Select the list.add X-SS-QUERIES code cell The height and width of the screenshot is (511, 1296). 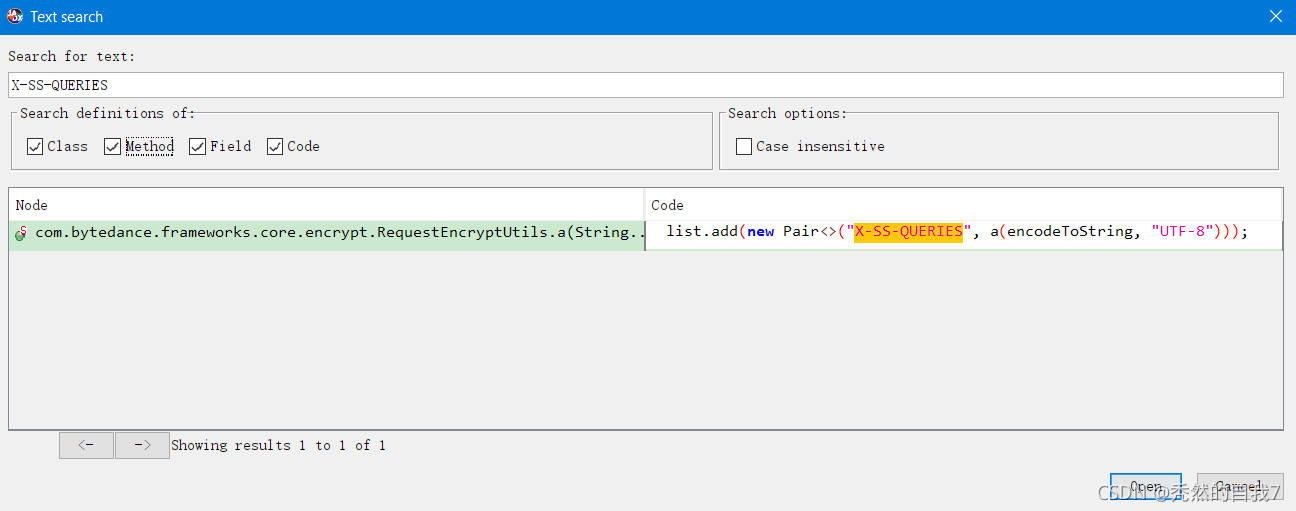964,233
